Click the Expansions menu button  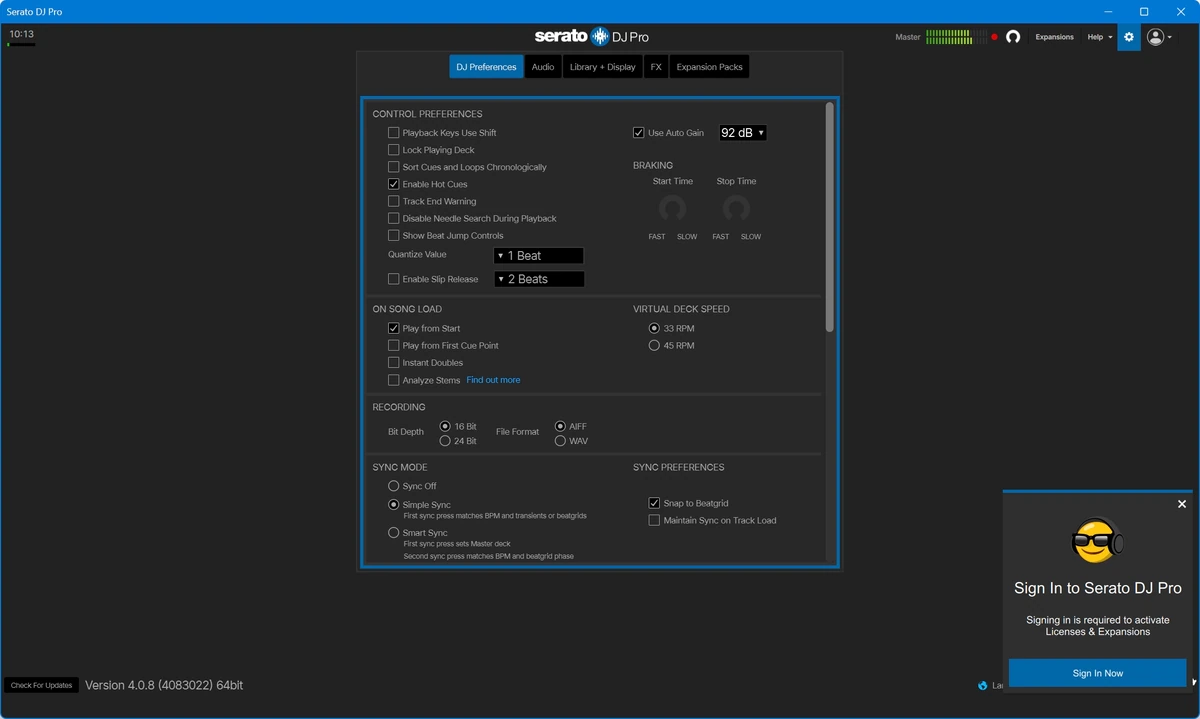(1054, 37)
